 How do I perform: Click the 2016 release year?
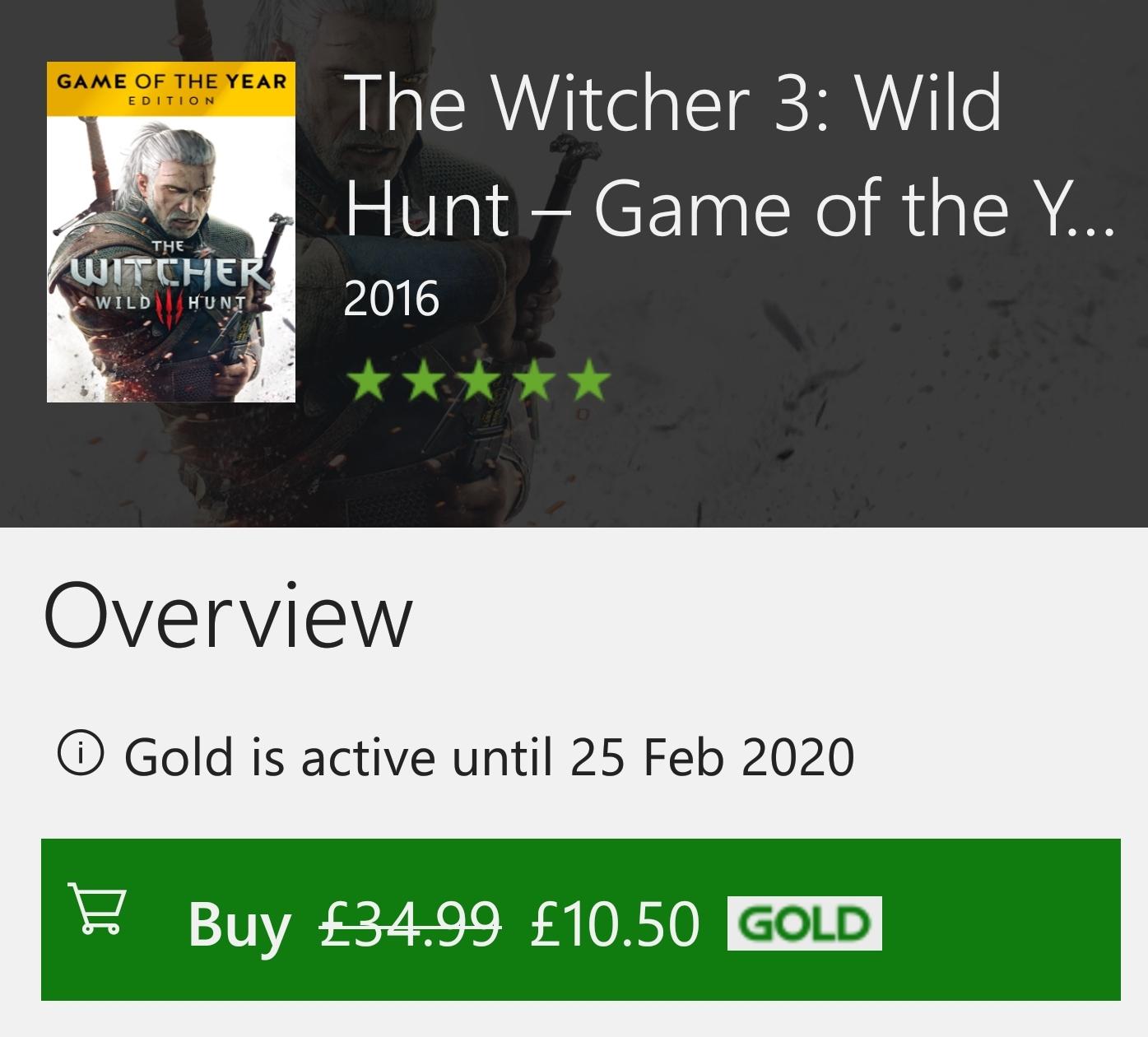[391, 298]
